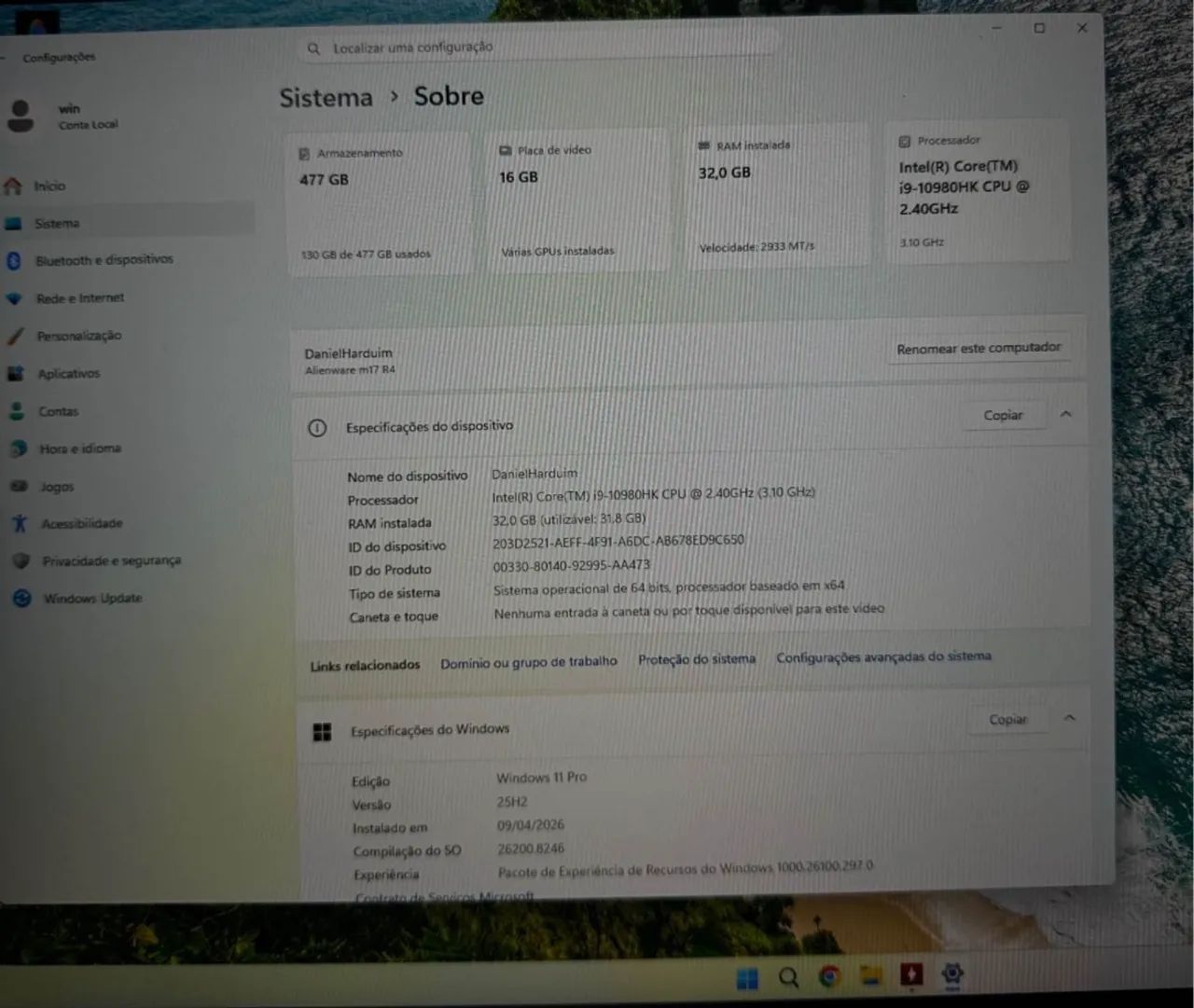Go back to Sistema via breadcrumb
1194x1008 pixels.
click(326, 98)
